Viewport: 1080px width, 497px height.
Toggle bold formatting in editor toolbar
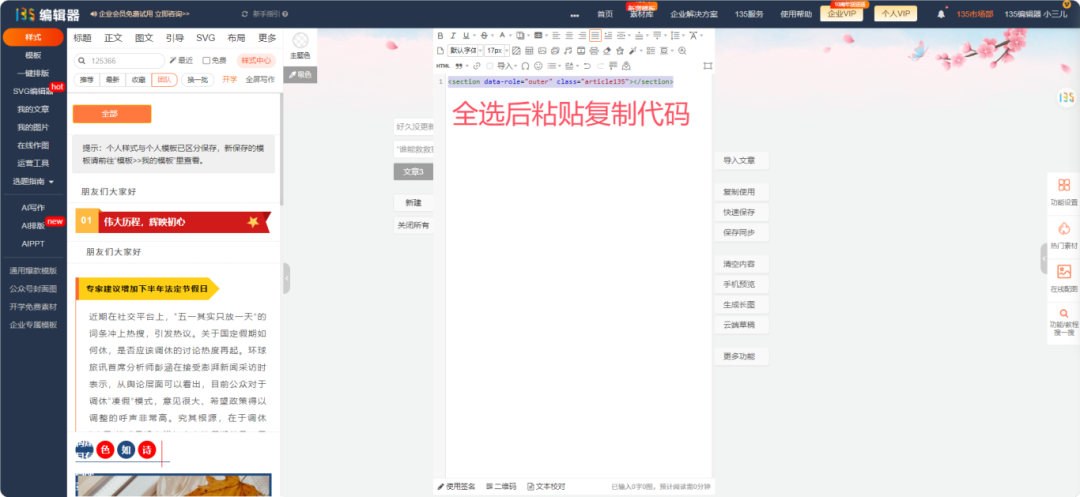(440, 35)
